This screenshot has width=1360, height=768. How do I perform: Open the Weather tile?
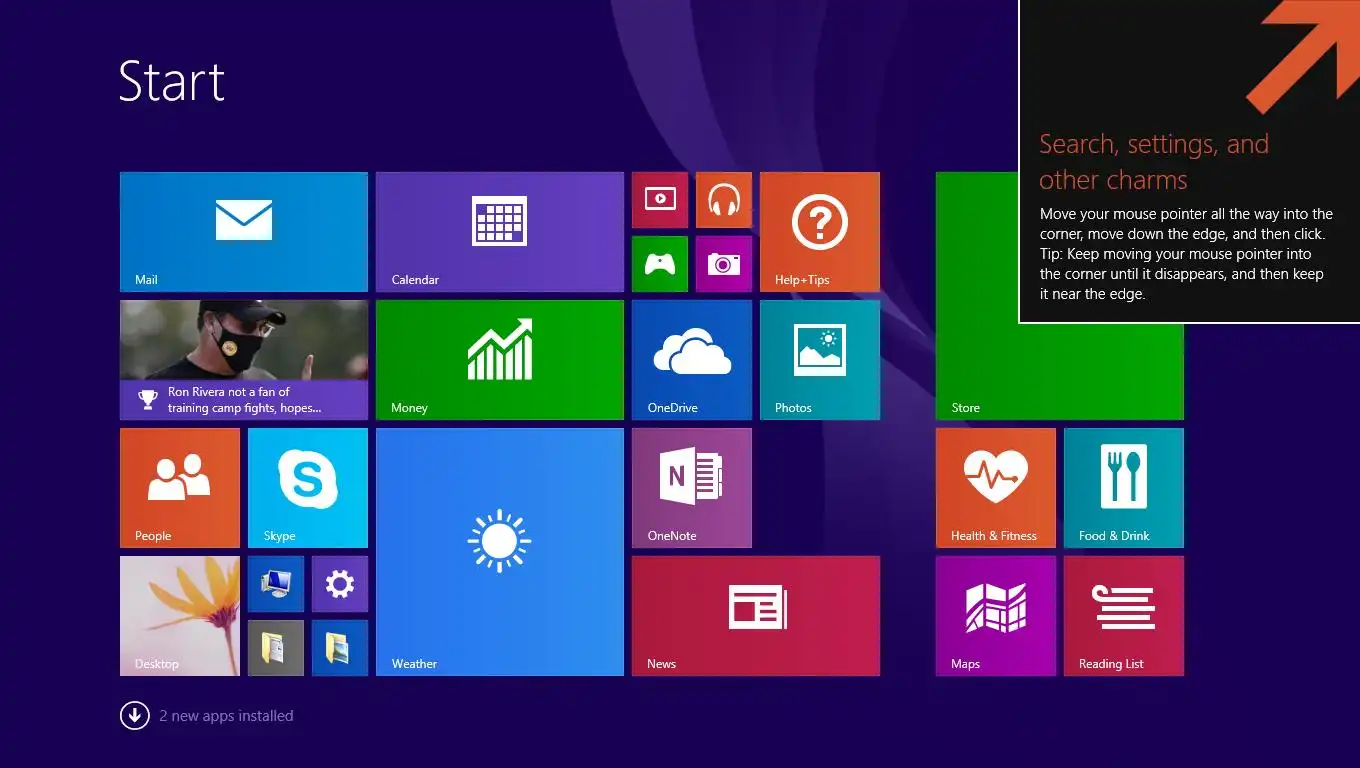(x=500, y=552)
